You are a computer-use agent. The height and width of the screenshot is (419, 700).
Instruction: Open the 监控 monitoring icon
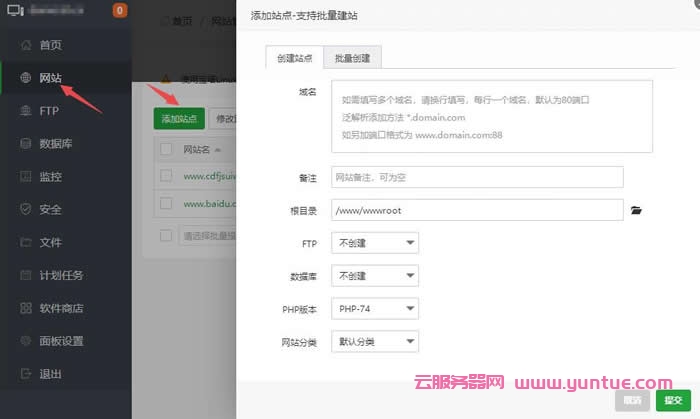point(24,177)
